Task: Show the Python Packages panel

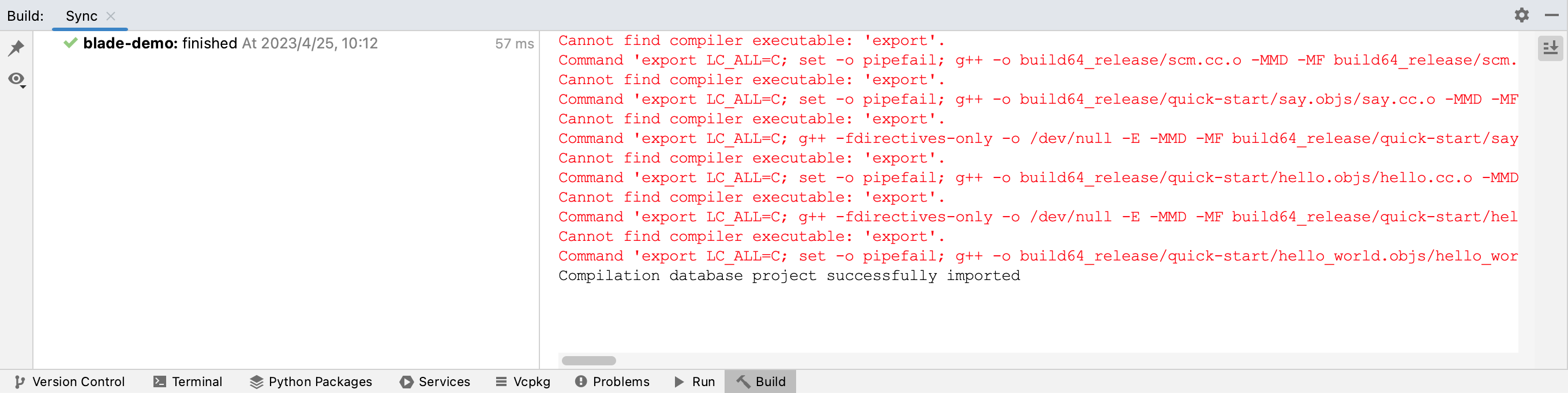Action: point(311,381)
